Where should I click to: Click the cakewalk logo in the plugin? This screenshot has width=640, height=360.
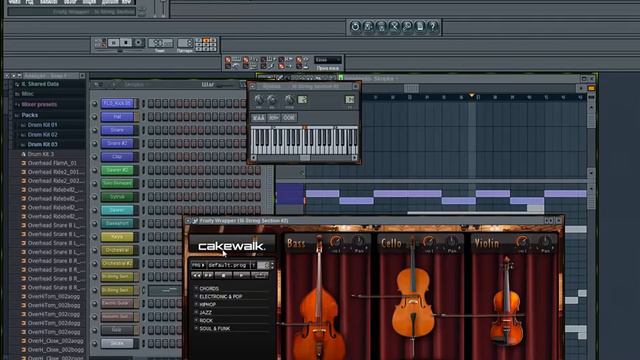coord(231,246)
